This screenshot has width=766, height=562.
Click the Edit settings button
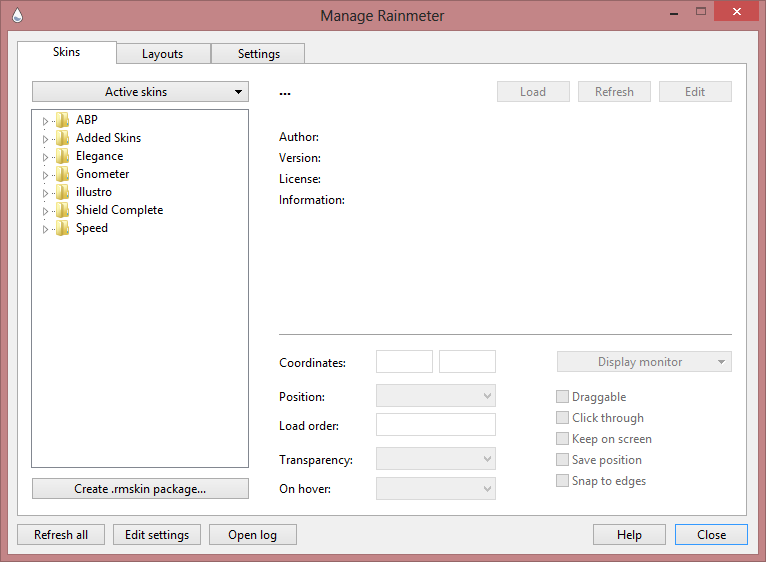coord(157,535)
